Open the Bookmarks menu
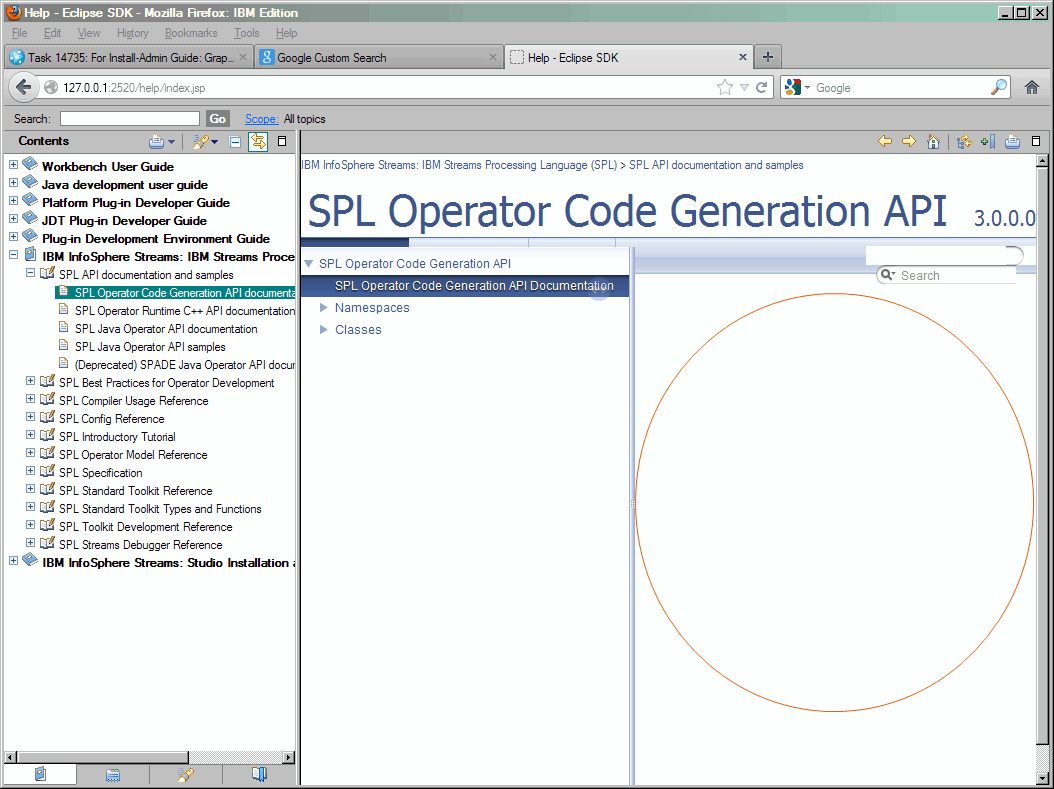Image resolution: width=1054 pixels, height=789 pixels. (191, 33)
